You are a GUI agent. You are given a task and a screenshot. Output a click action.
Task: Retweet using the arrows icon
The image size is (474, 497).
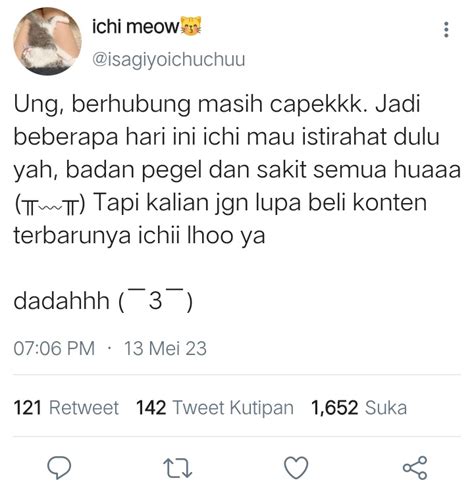point(177,468)
